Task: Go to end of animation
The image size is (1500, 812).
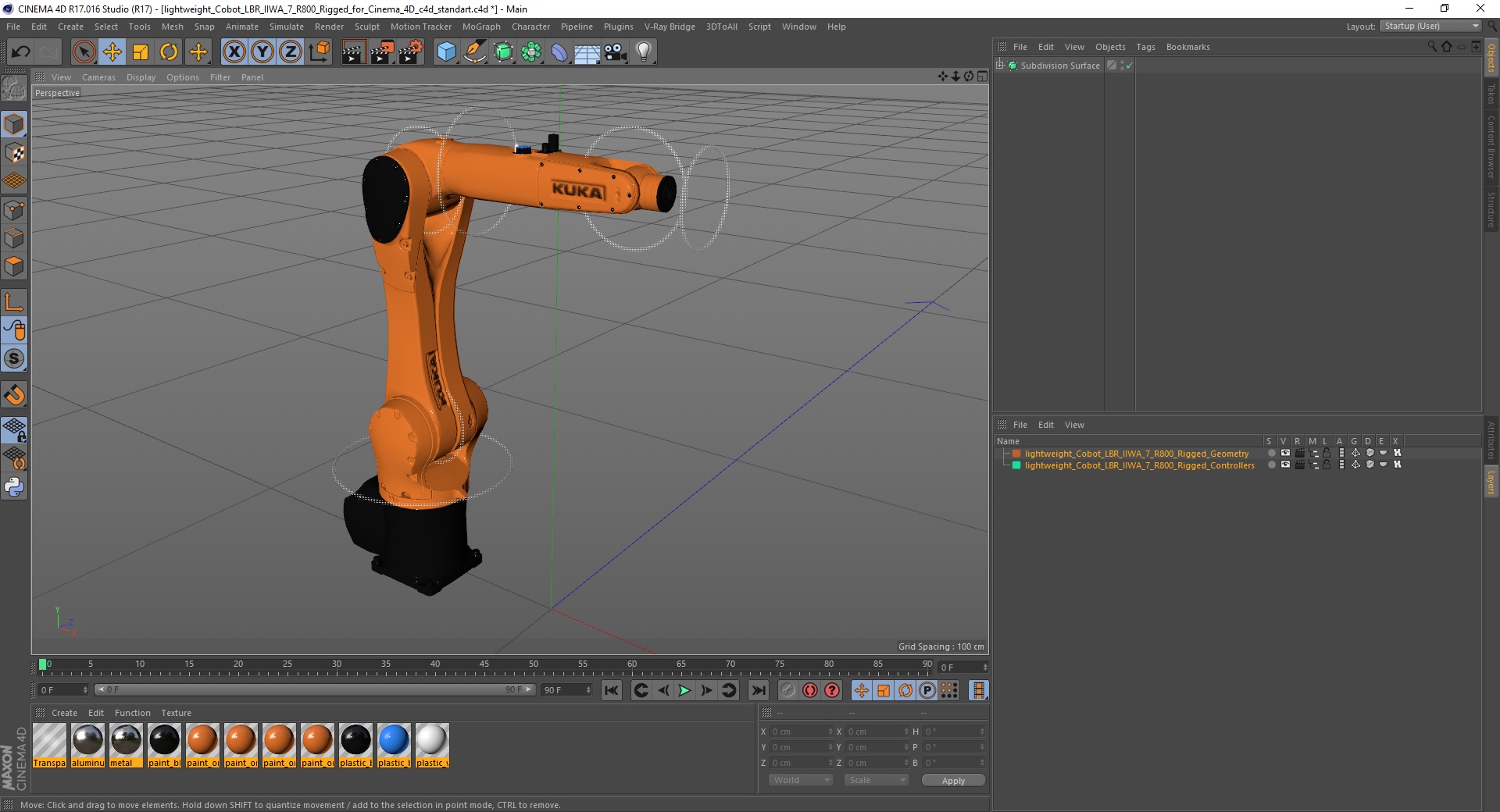Action: coord(759,690)
